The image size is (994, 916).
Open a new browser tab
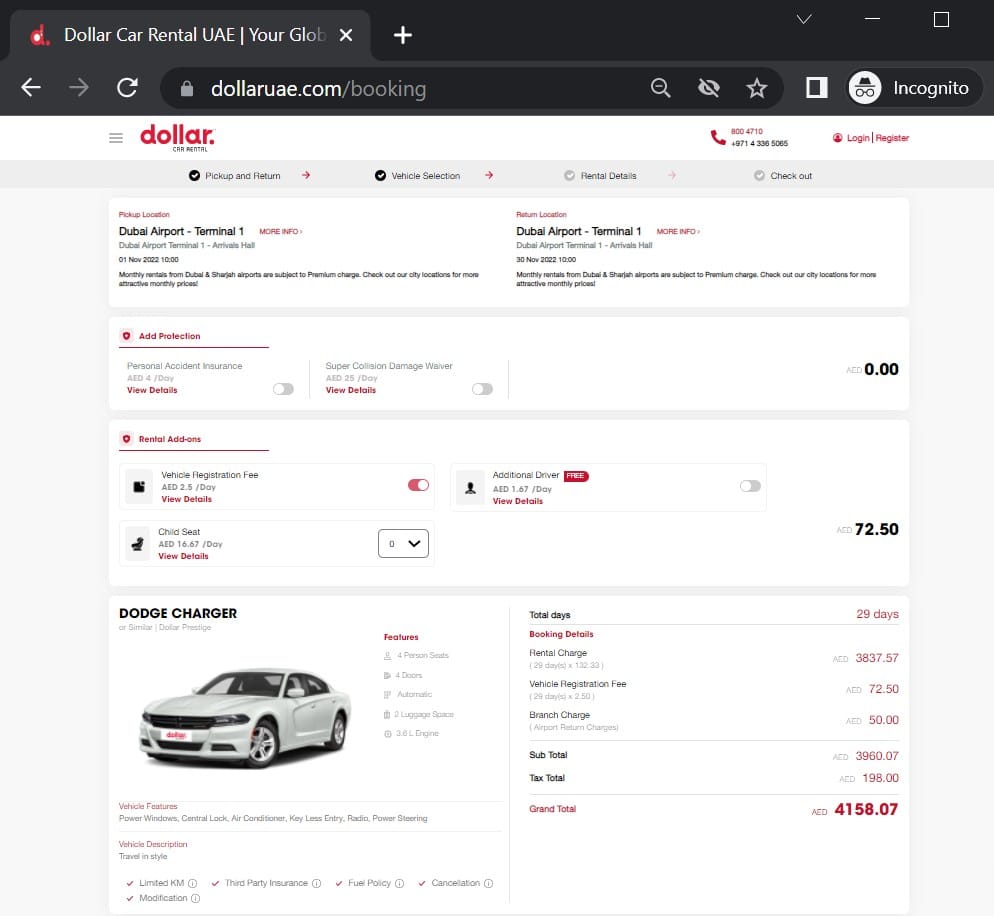(x=403, y=35)
